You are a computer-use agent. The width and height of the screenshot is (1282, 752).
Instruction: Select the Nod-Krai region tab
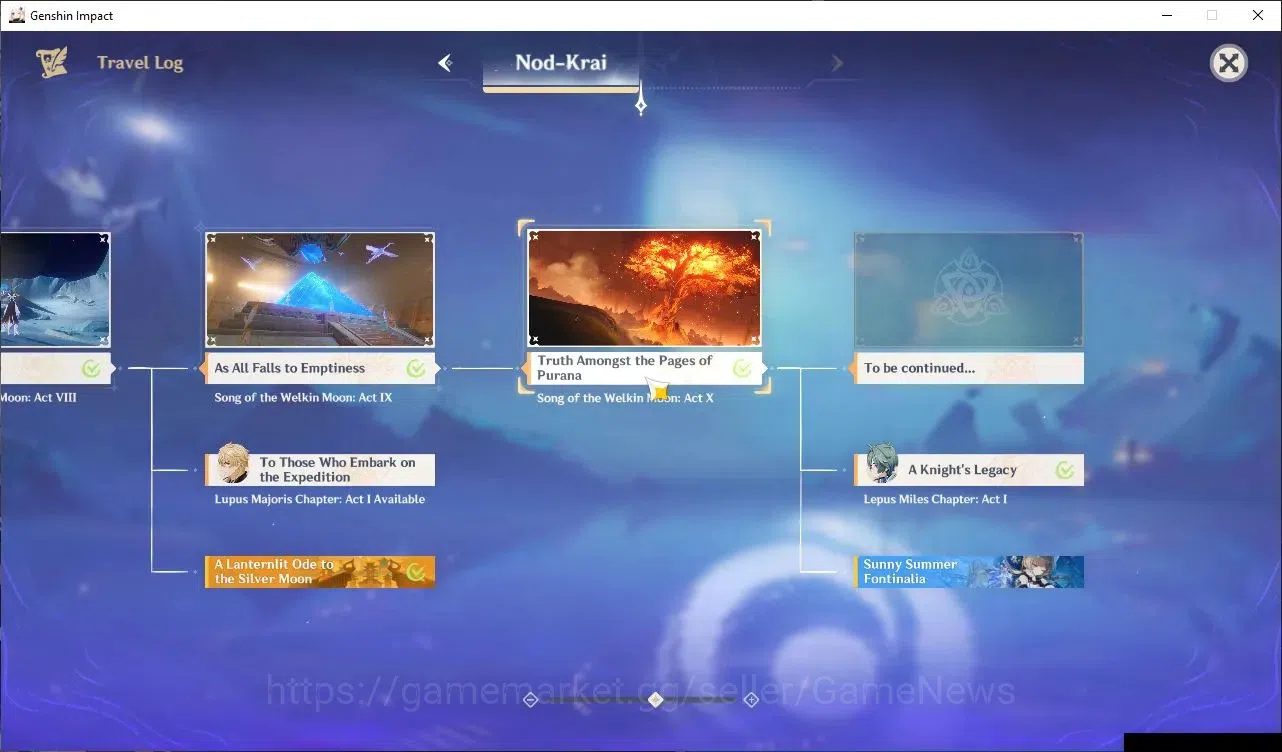click(x=561, y=63)
